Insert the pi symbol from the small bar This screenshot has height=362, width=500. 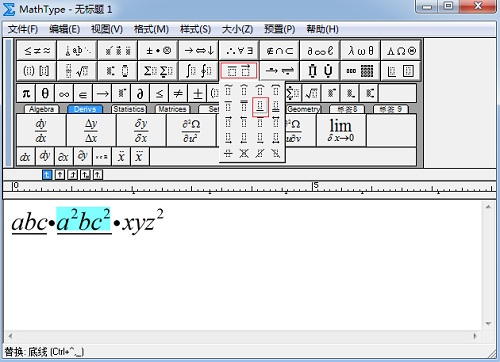coord(26,94)
